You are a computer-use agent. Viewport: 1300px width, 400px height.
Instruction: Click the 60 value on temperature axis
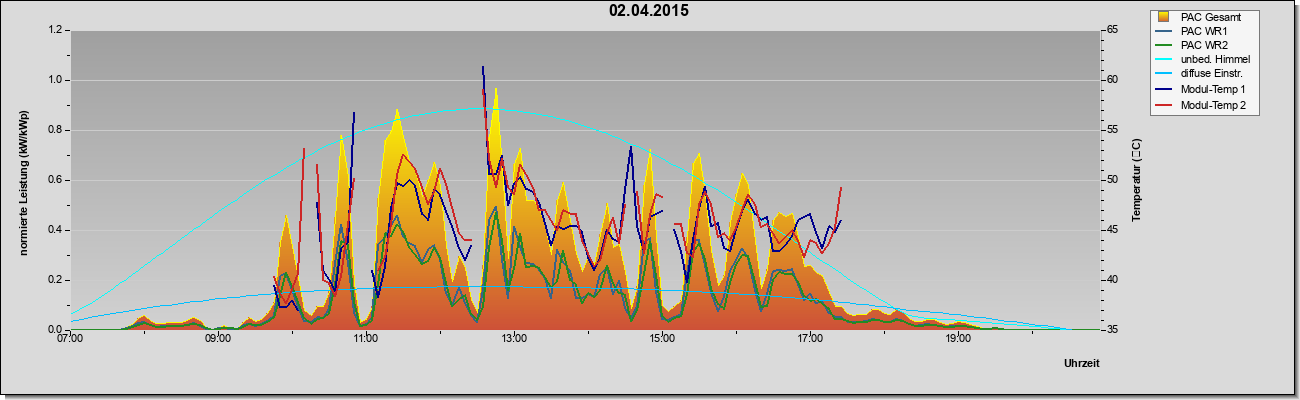point(1112,80)
